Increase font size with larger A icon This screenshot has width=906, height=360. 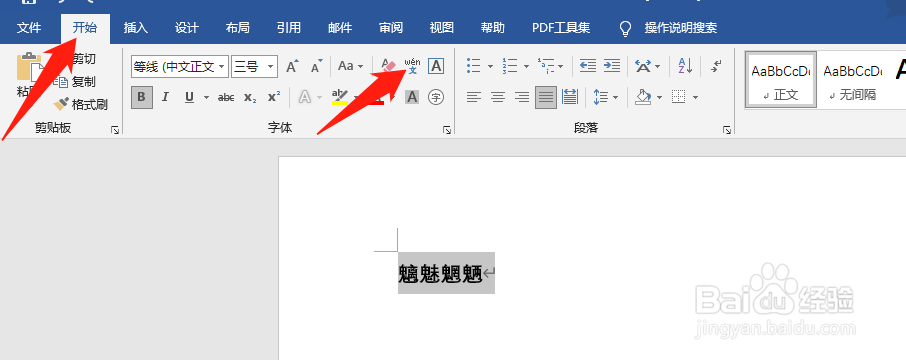pyautogui.click(x=292, y=66)
